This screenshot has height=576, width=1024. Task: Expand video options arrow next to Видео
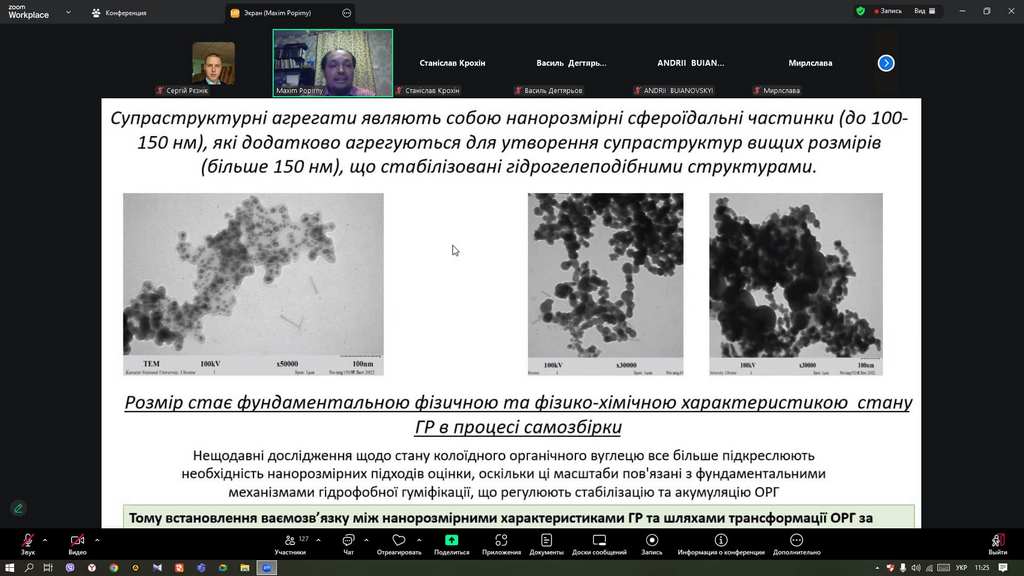(x=97, y=540)
